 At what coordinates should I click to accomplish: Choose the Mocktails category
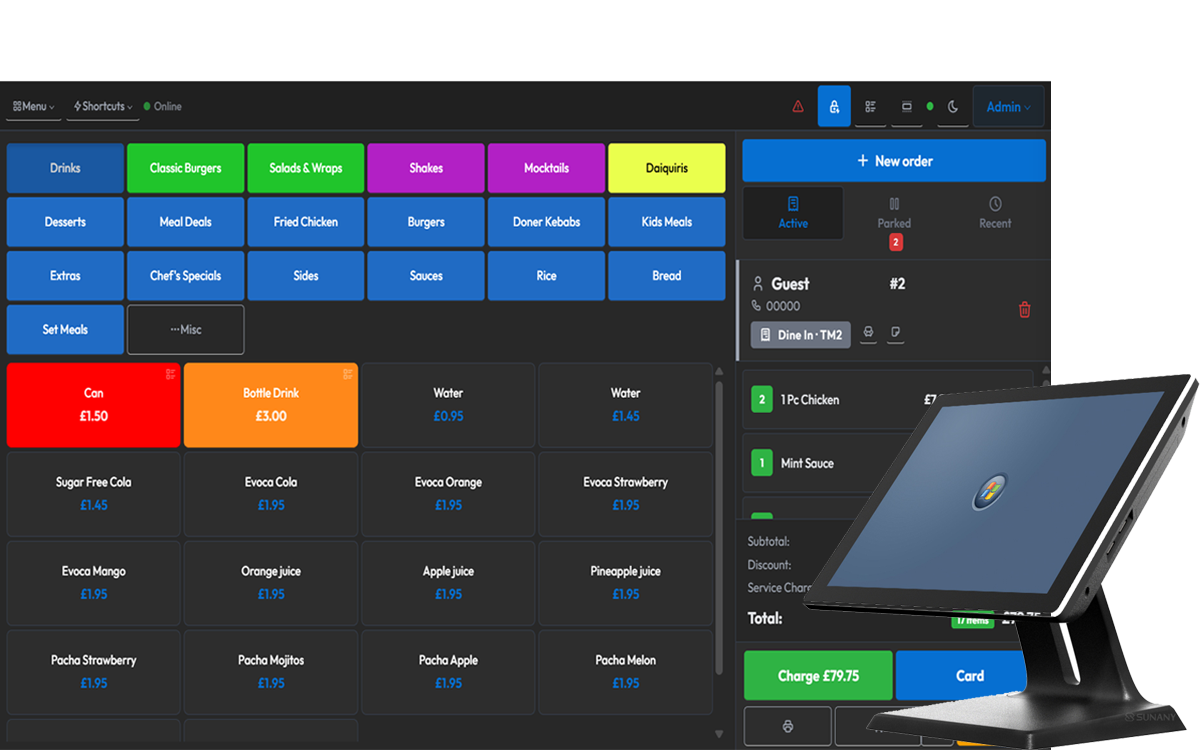[x=546, y=168]
